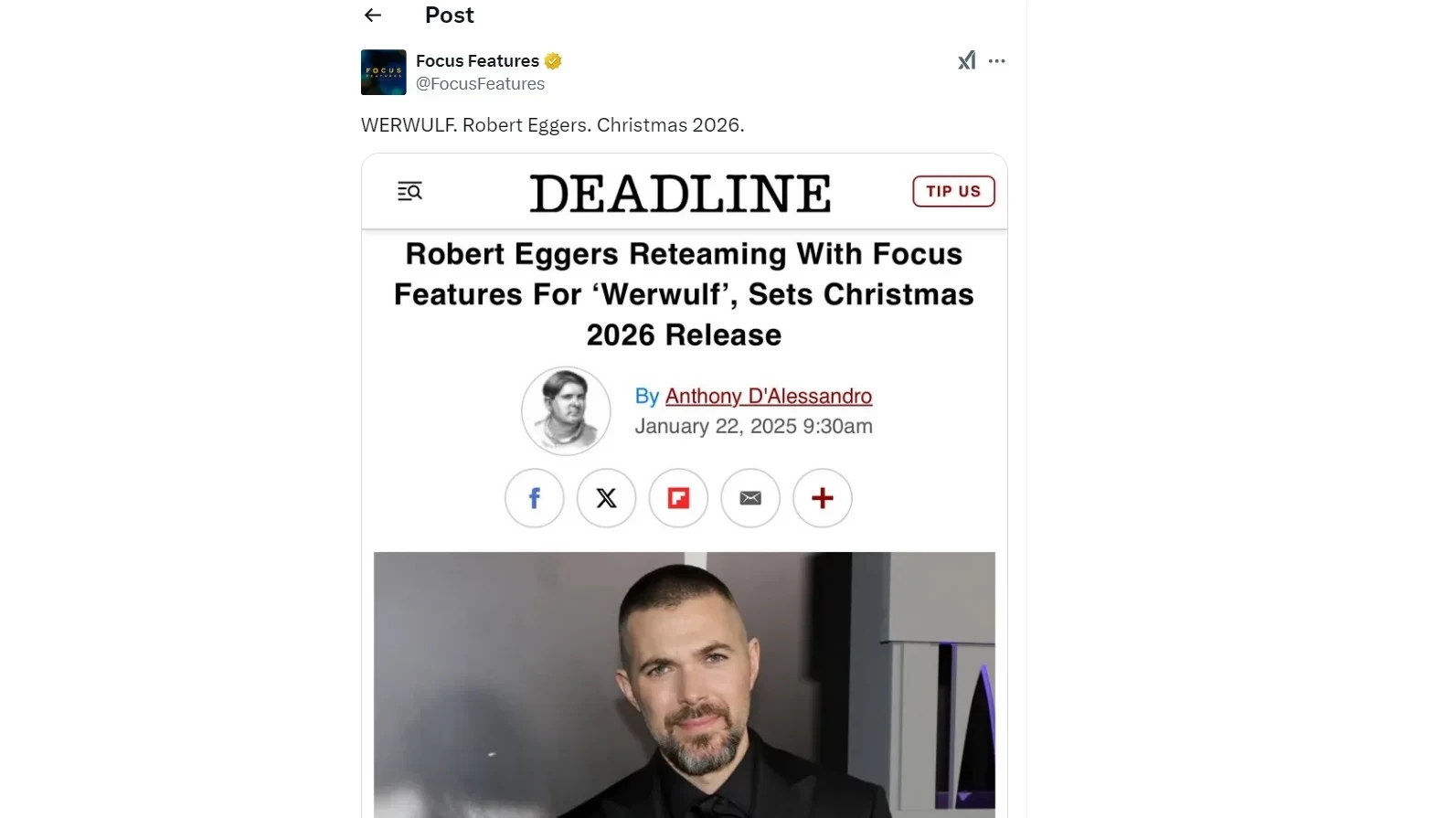This screenshot has width=1456, height=818.
Task: Click the Post header title
Action: pyautogui.click(x=450, y=15)
